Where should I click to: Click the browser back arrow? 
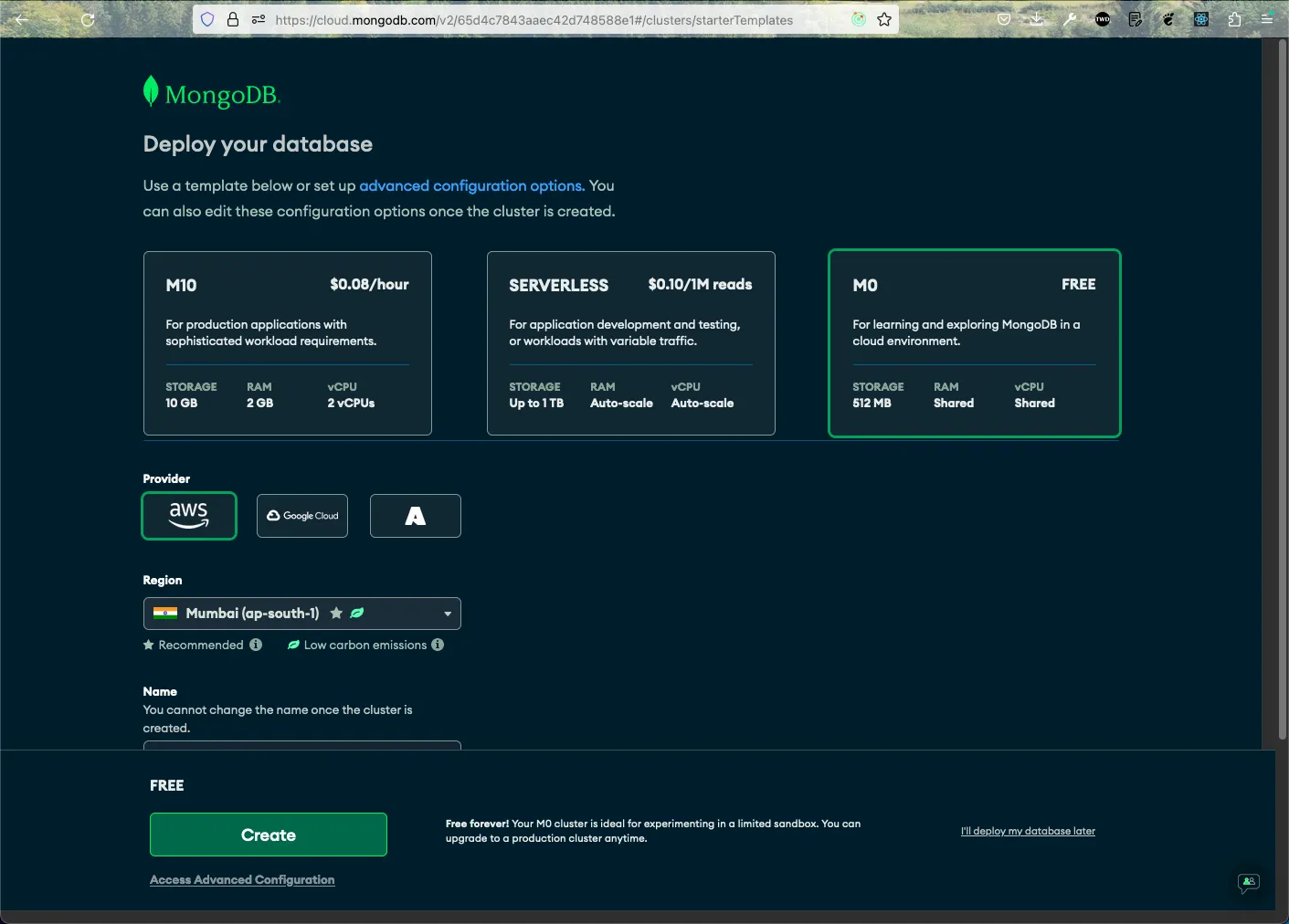click(x=22, y=19)
